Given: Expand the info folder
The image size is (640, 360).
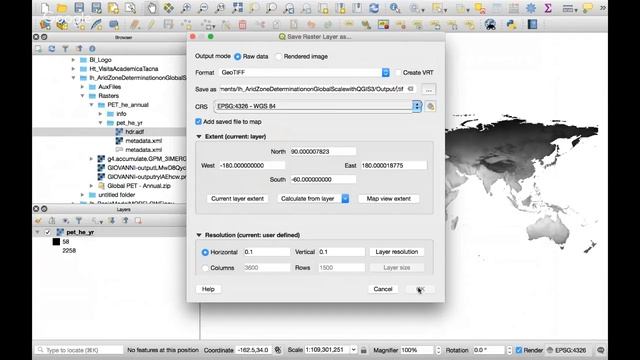Looking at the screenshot, I should tap(100, 113).
